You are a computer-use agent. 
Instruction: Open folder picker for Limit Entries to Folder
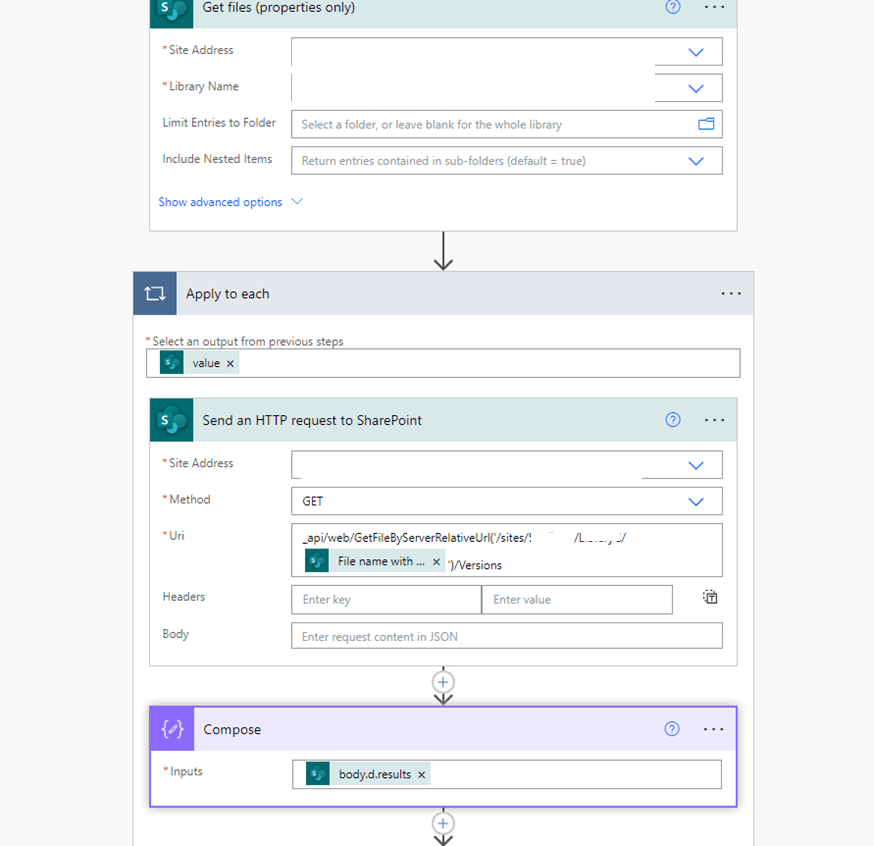point(706,124)
